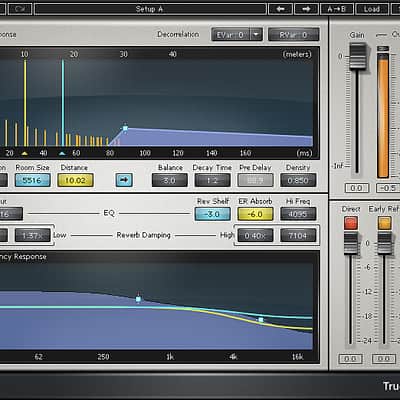Click the RVar: 0 value box
The height and width of the screenshot is (400, 400).
point(293,35)
